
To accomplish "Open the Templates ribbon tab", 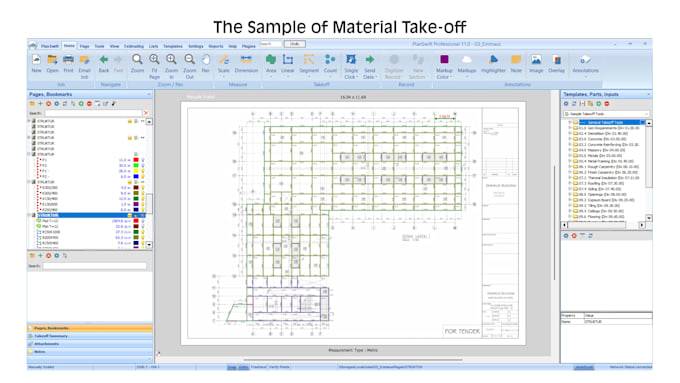I will click(173, 46).
